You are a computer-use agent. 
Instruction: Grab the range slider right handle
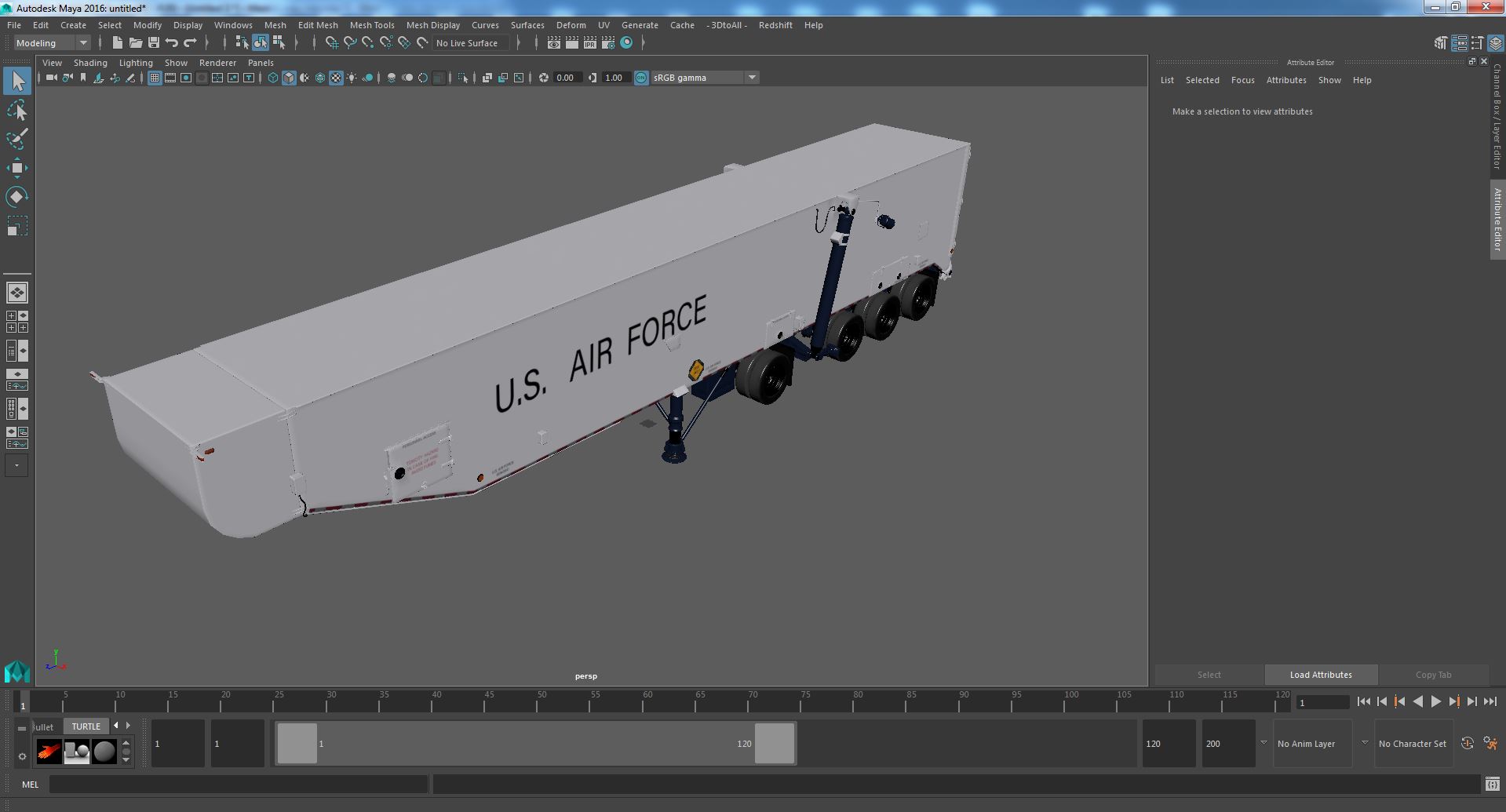(775, 744)
